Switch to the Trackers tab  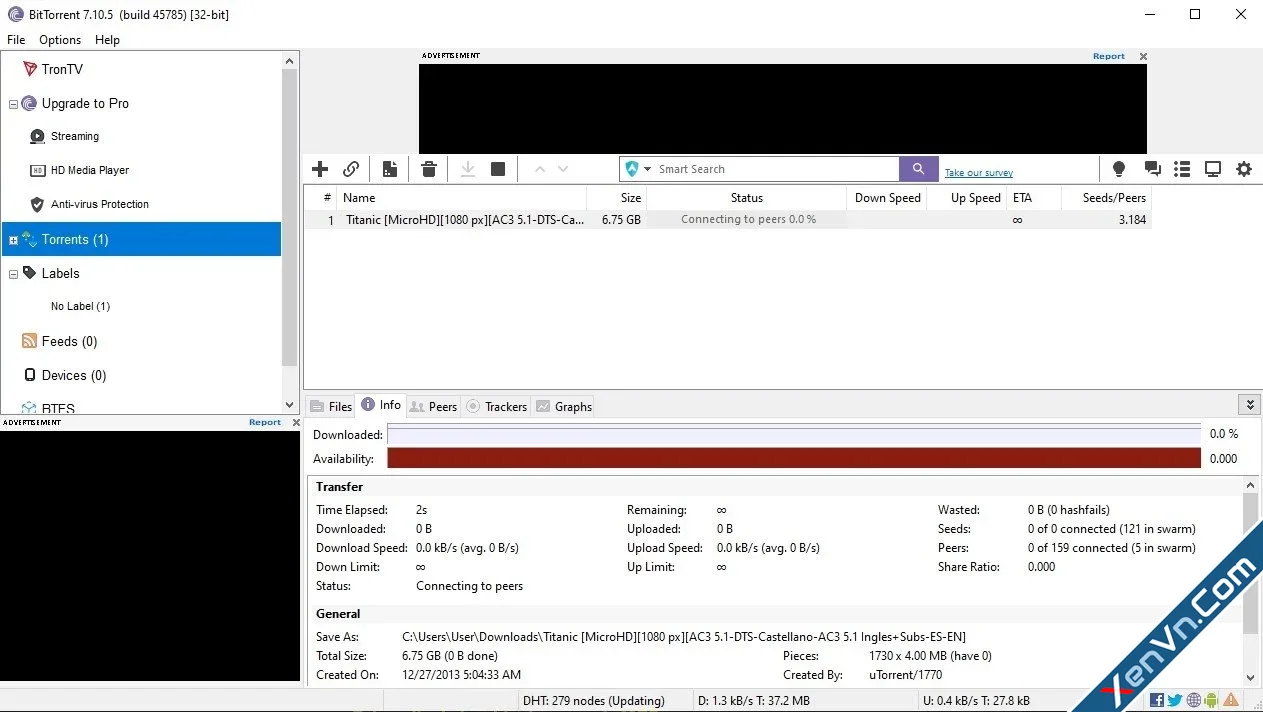(x=497, y=406)
